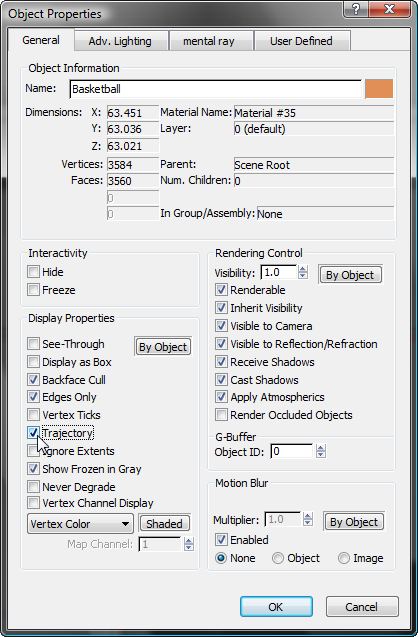Image resolution: width=418 pixels, height=637 pixels.
Task: Open the Vertex Color dropdown
Action: [80, 524]
